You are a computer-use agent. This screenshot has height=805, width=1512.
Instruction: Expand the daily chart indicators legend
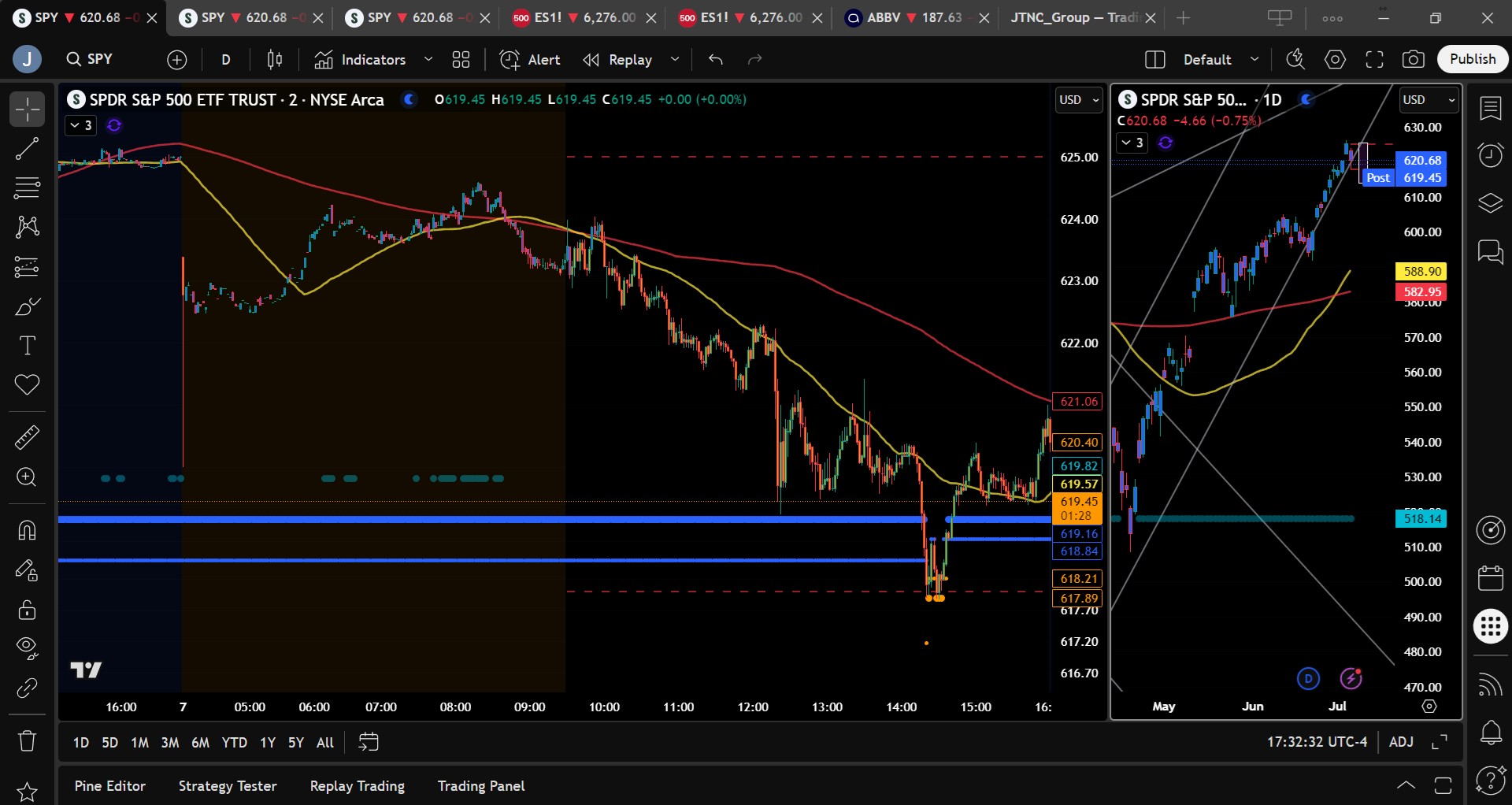(x=1132, y=143)
